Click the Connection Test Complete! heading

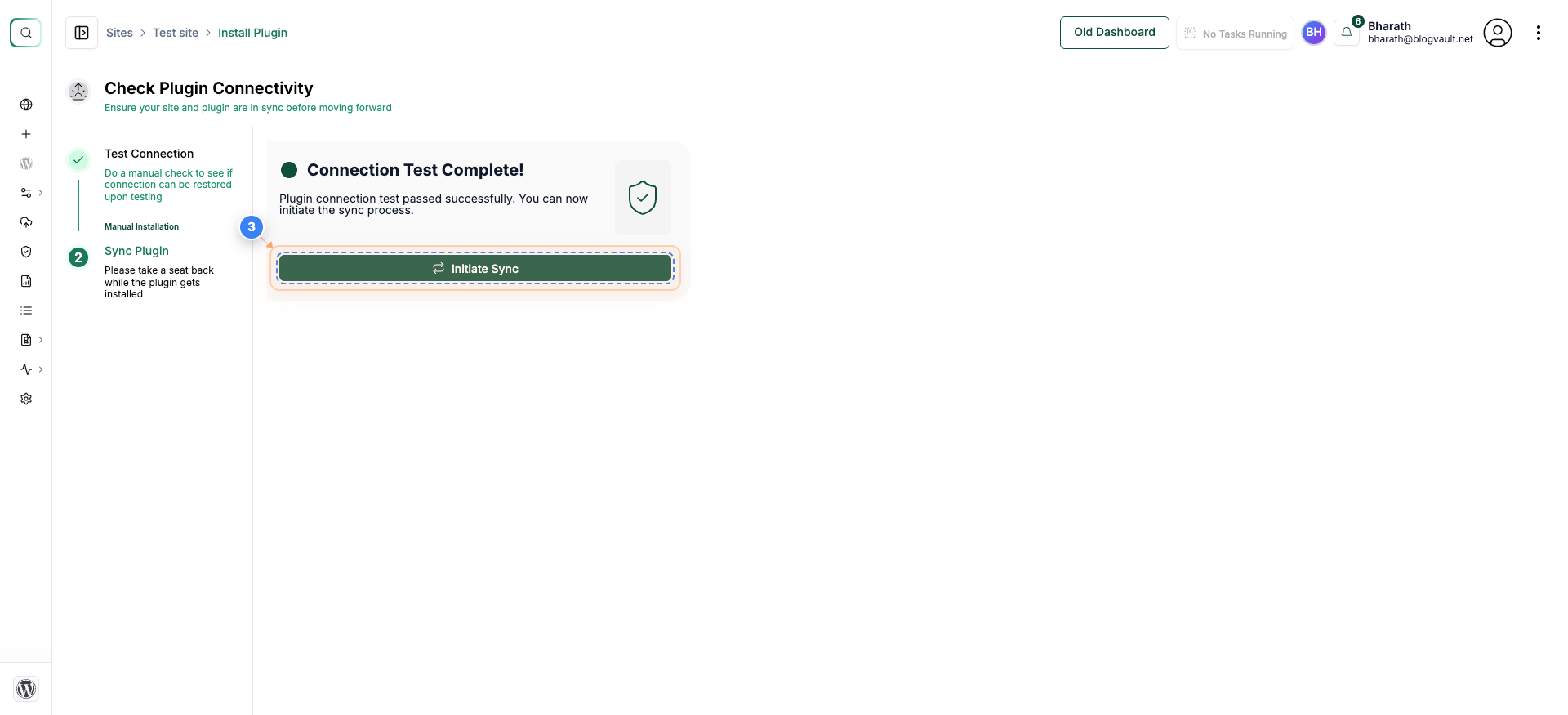(415, 170)
